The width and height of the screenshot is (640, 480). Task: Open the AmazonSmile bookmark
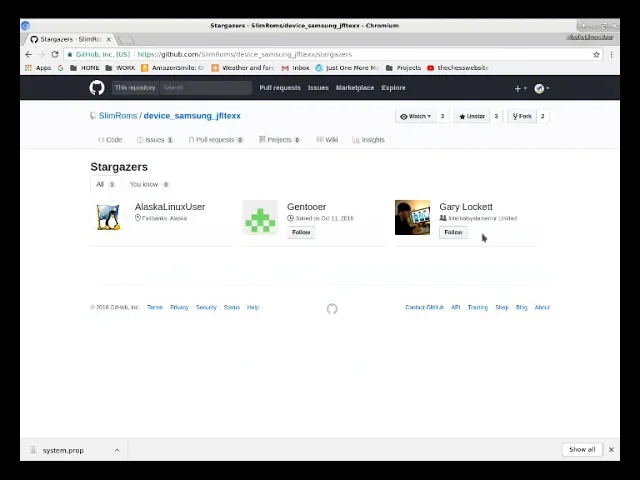172,68
